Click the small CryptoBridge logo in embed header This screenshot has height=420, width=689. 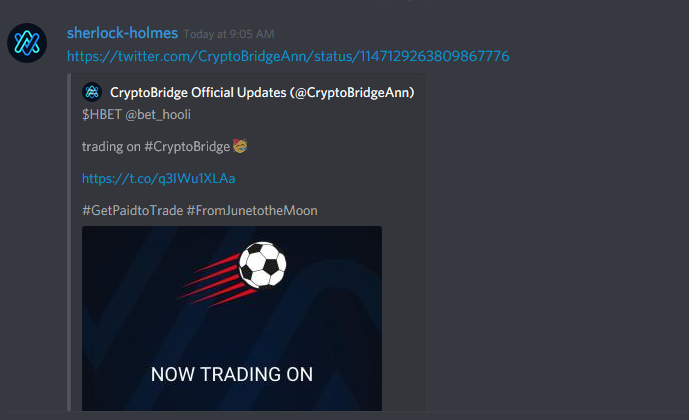pos(92,92)
